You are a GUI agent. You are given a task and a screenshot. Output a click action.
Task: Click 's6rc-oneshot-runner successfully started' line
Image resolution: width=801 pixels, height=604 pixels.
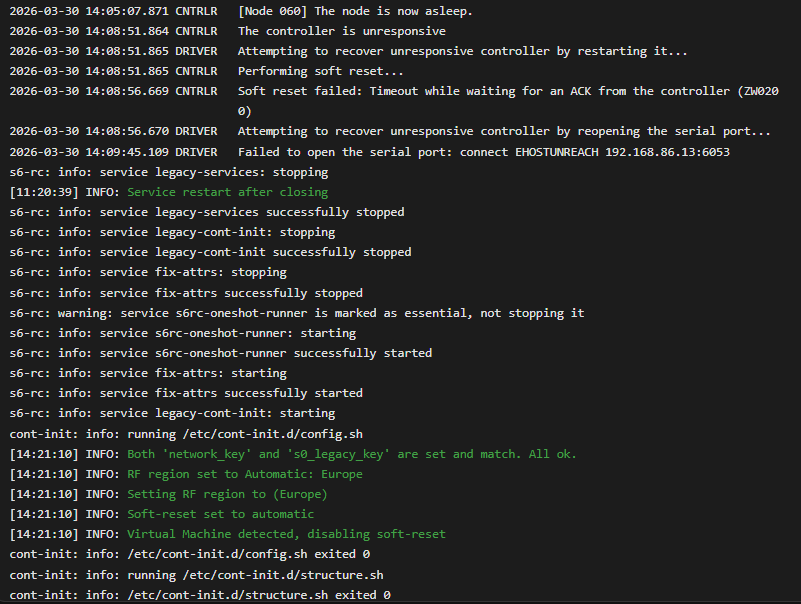(221, 353)
